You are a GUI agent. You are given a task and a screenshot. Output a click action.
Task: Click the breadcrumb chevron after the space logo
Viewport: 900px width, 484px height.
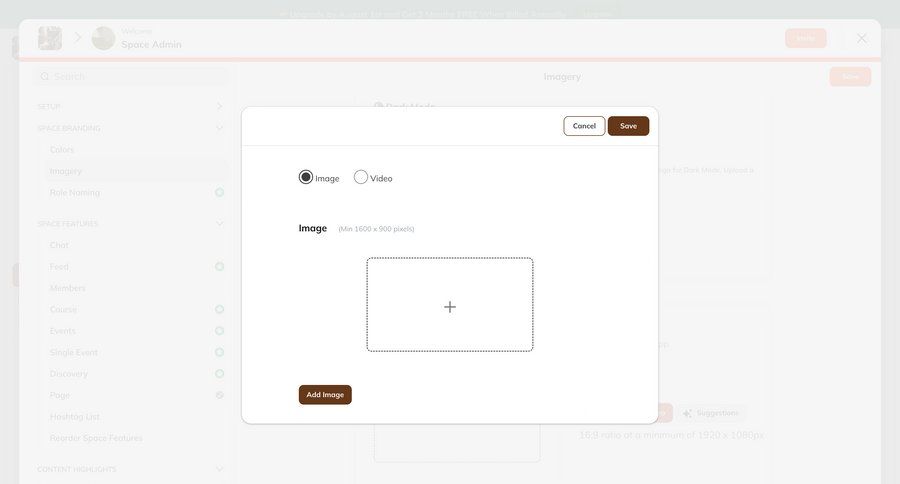(x=78, y=38)
